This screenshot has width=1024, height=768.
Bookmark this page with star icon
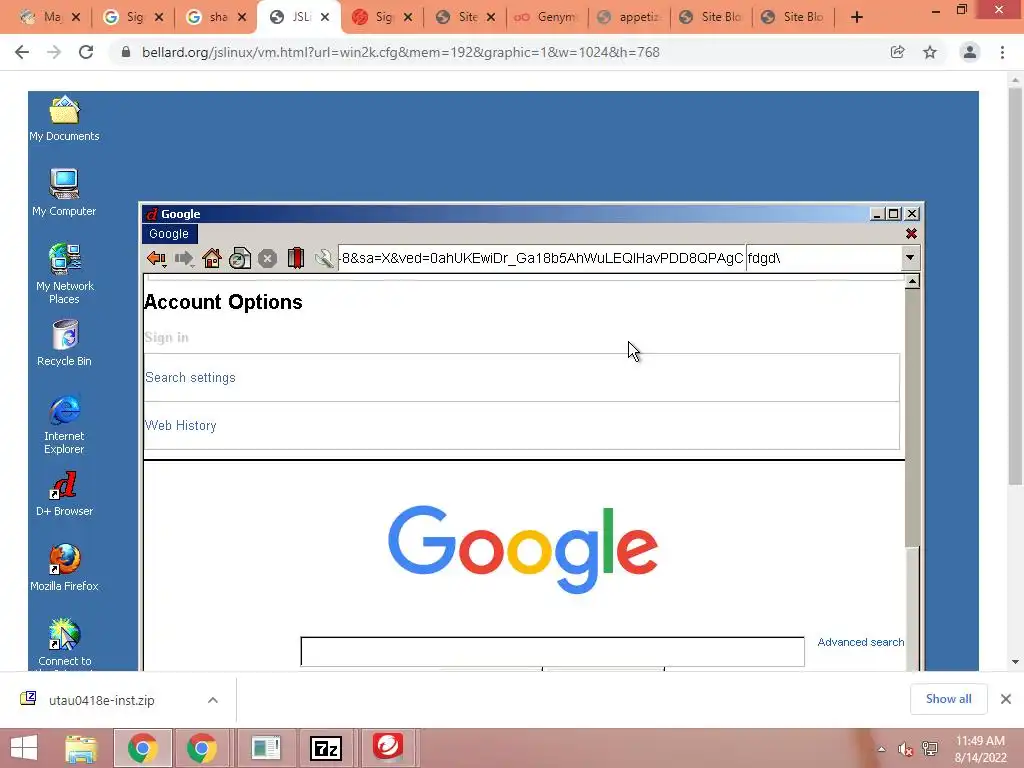[930, 52]
